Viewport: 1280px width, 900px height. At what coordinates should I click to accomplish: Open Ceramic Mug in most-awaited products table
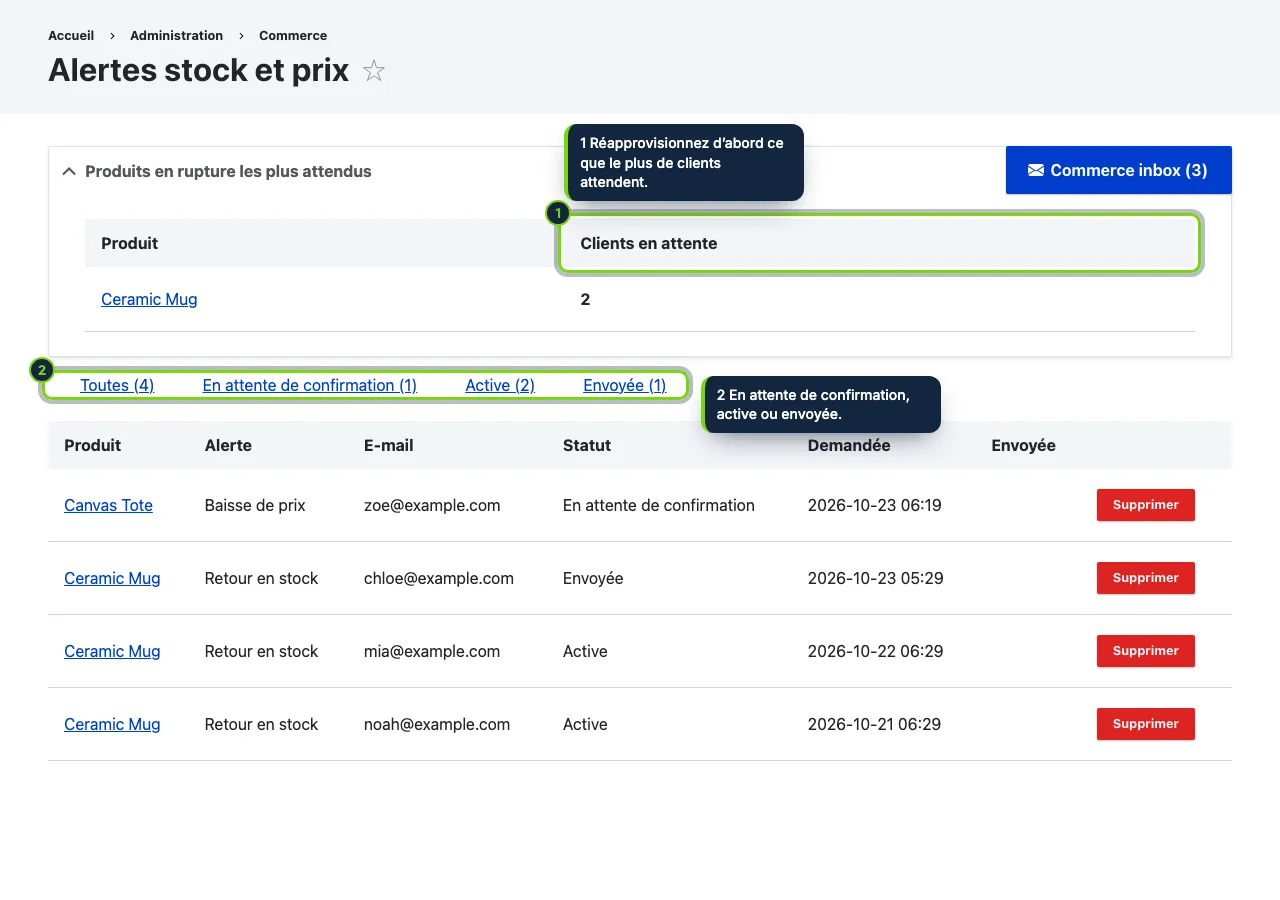click(149, 299)
